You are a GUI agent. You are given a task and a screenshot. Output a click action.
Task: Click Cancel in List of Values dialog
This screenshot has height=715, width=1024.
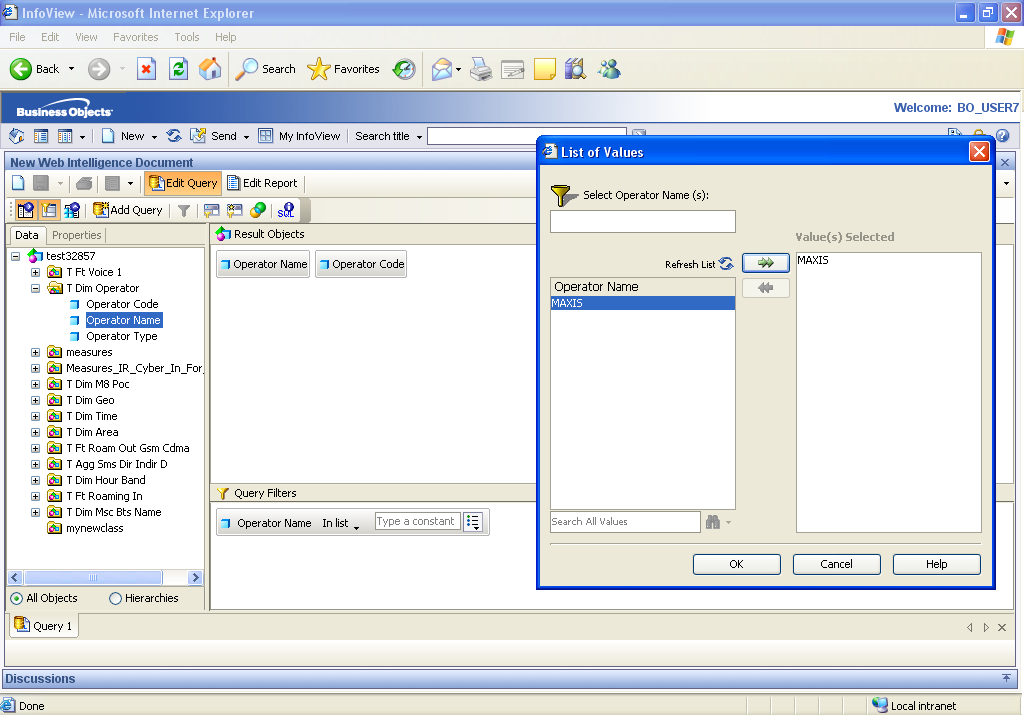tap(837, 564)
